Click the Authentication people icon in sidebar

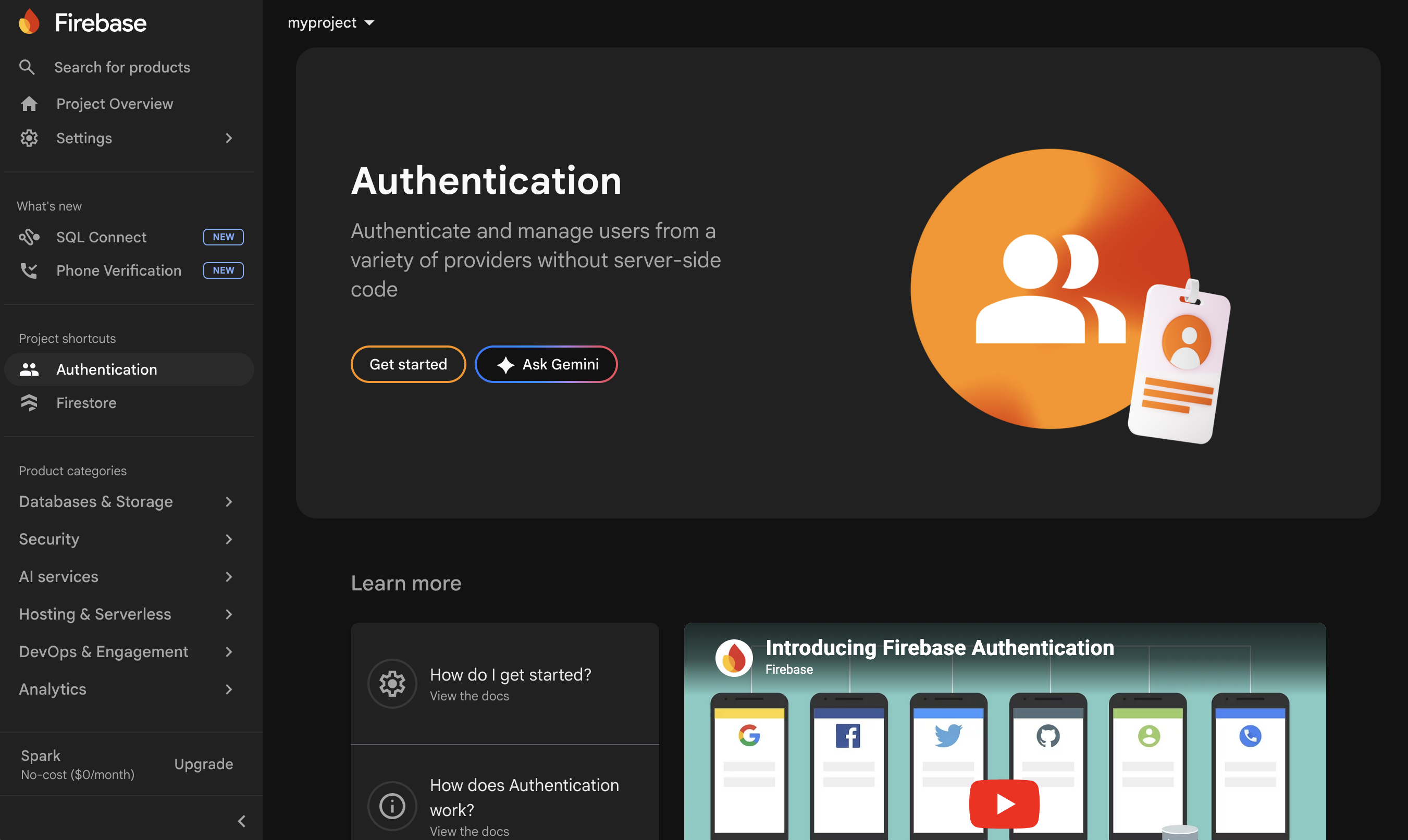[29, 369]
